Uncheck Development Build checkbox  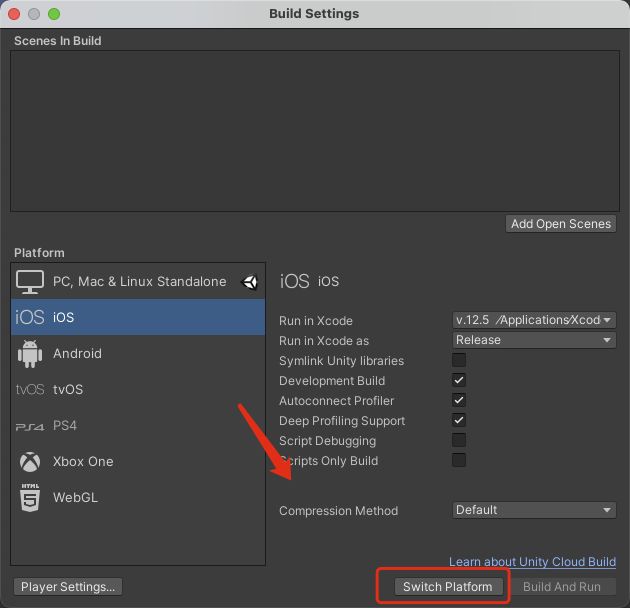[459, 380]
